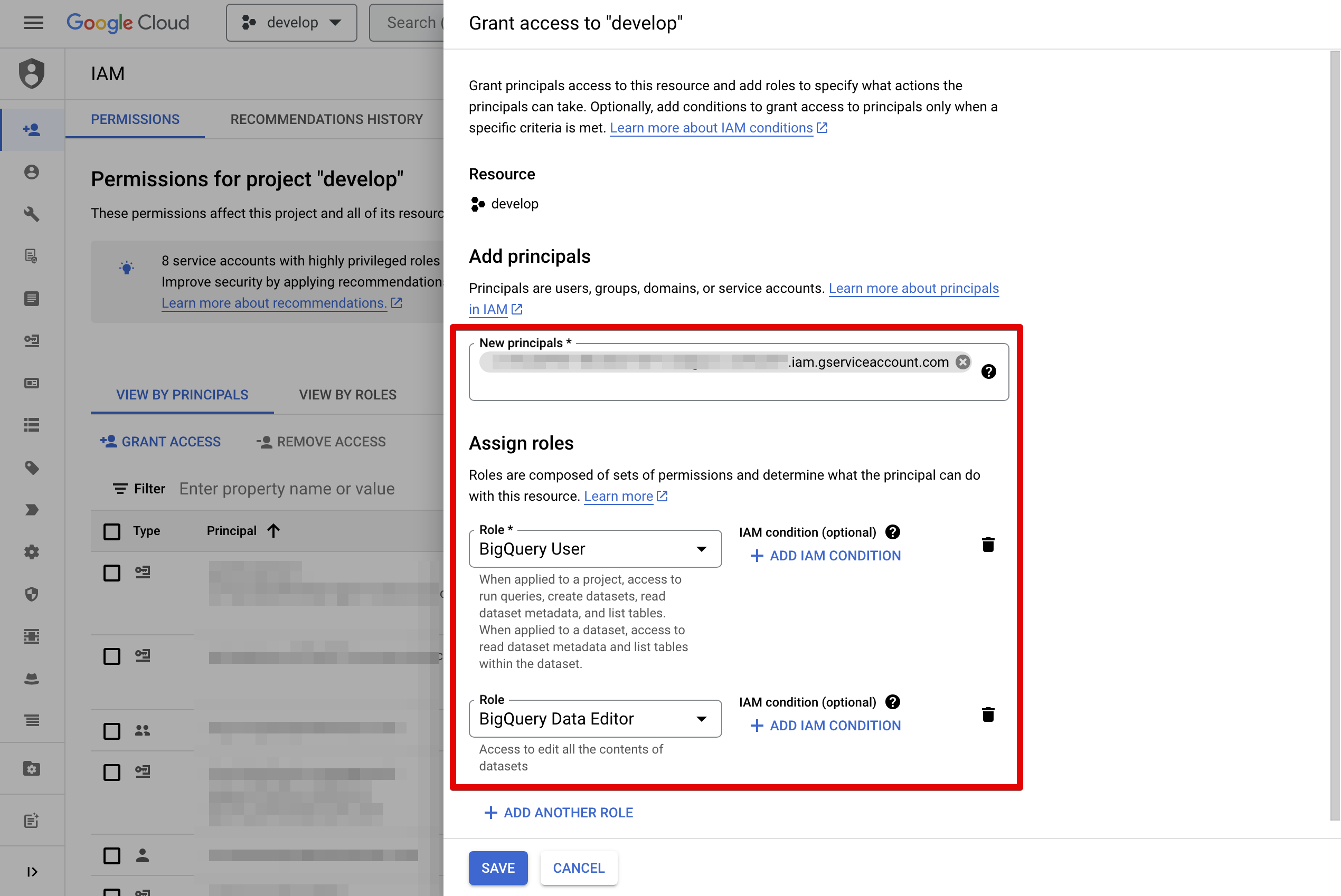This screenshot has width=1341, height=896.
Task: Open help for BigQuery User IAM condition
Action: pos(892,532)
